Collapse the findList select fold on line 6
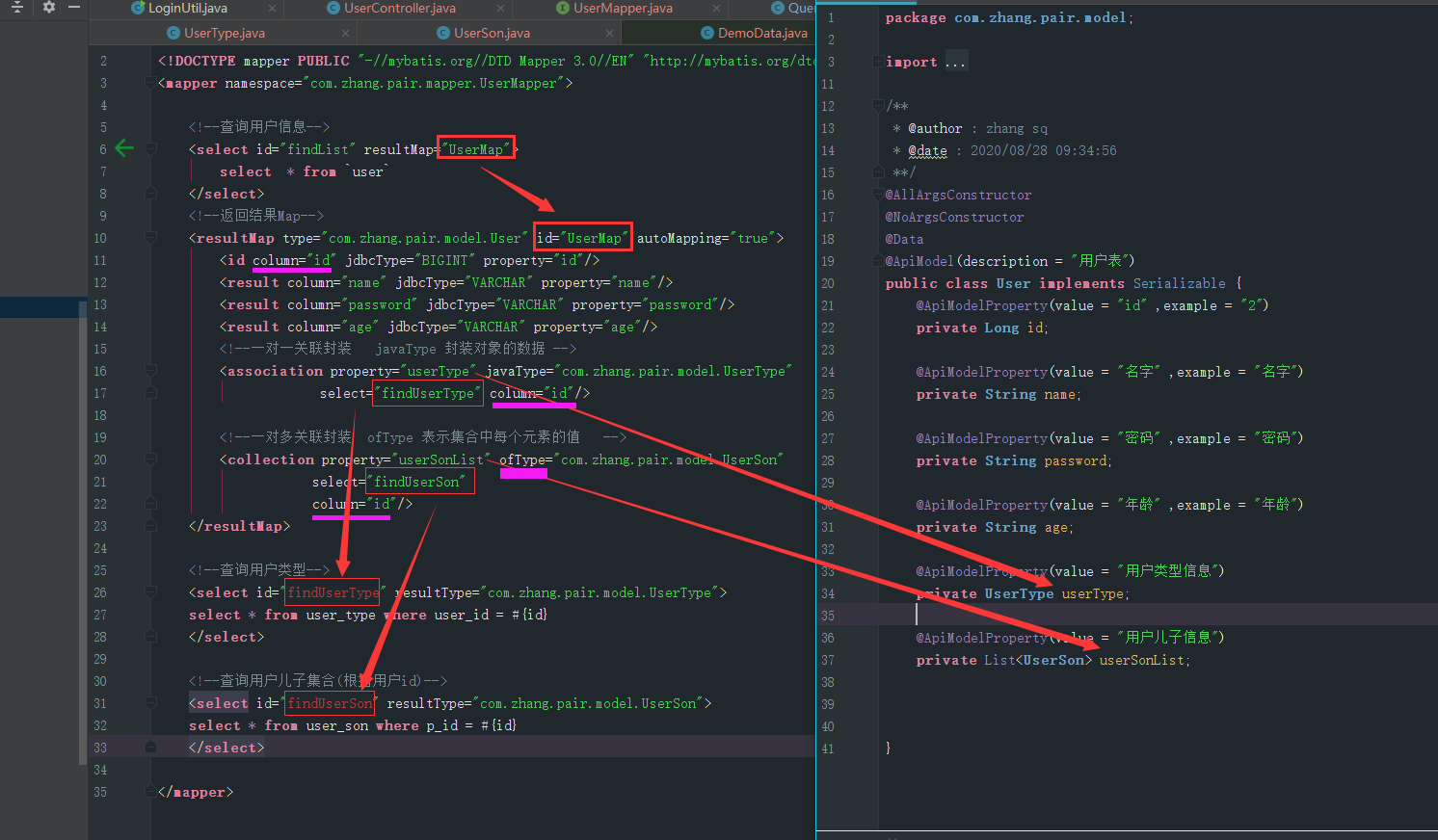The height and width of the screenshot is (840, 1438). (151, 148)
